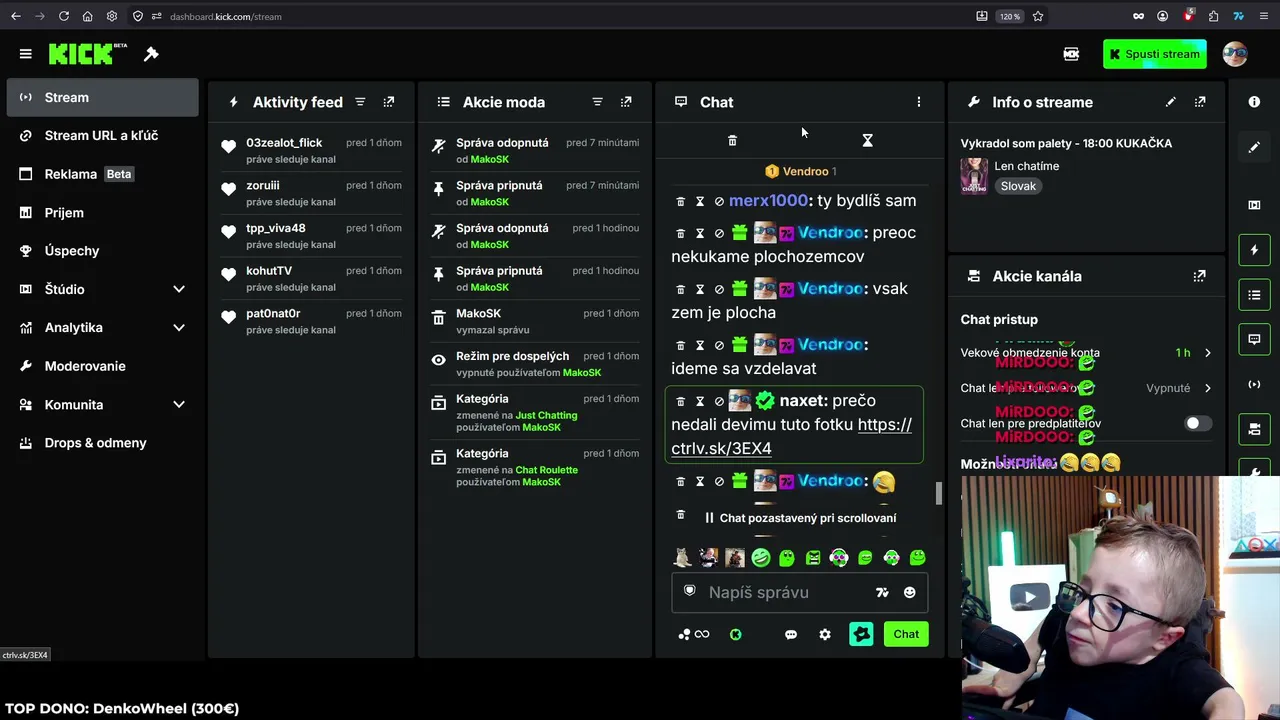
Task: Open the emoji picker in chat input
Action: tap(909, 593)
